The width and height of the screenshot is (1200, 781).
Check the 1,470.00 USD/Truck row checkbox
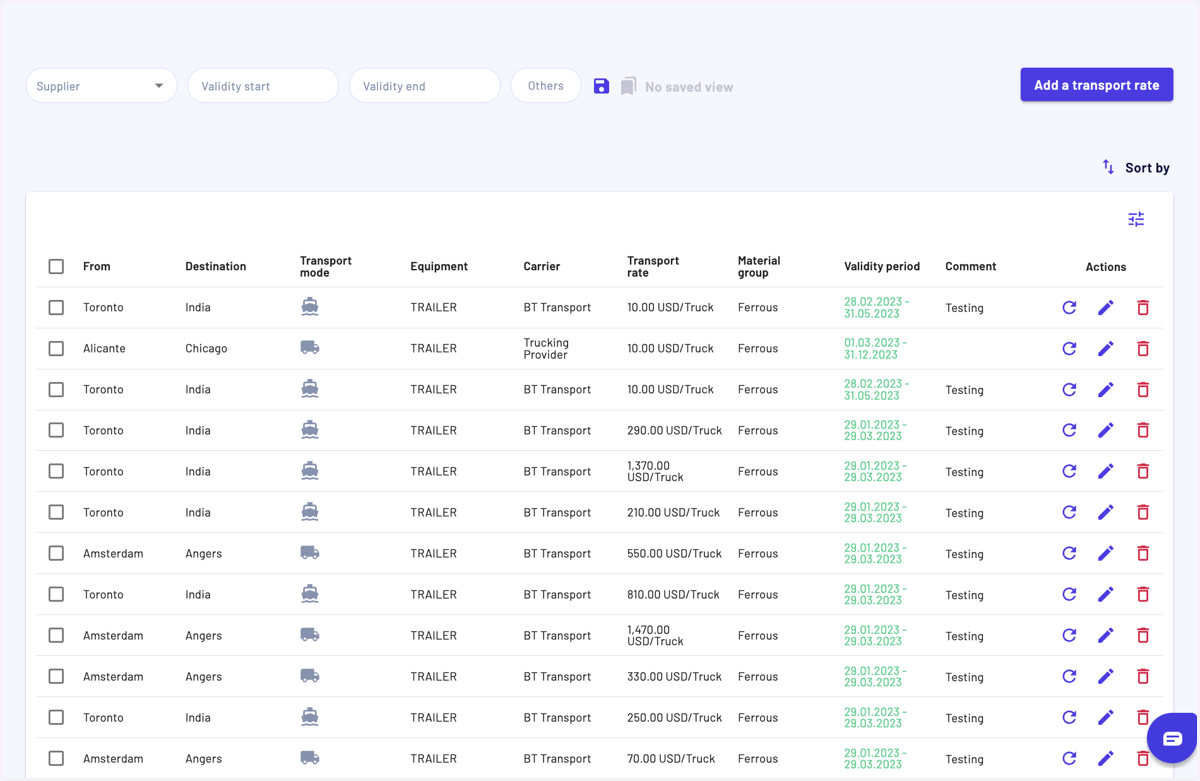tap(56, 635)
